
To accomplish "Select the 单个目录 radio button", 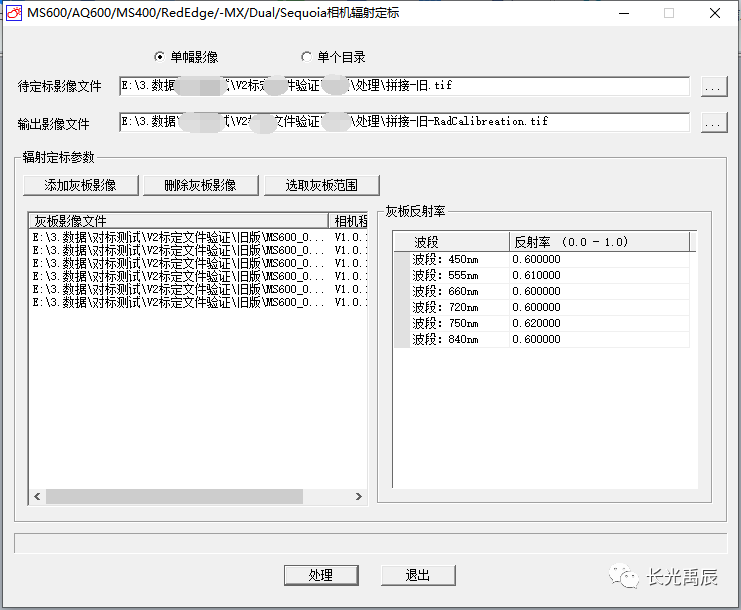I will coord(306,57).
